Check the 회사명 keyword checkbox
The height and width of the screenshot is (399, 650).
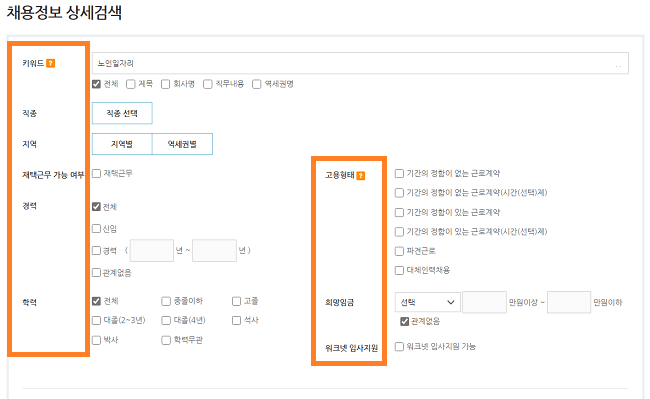point(165,84)
